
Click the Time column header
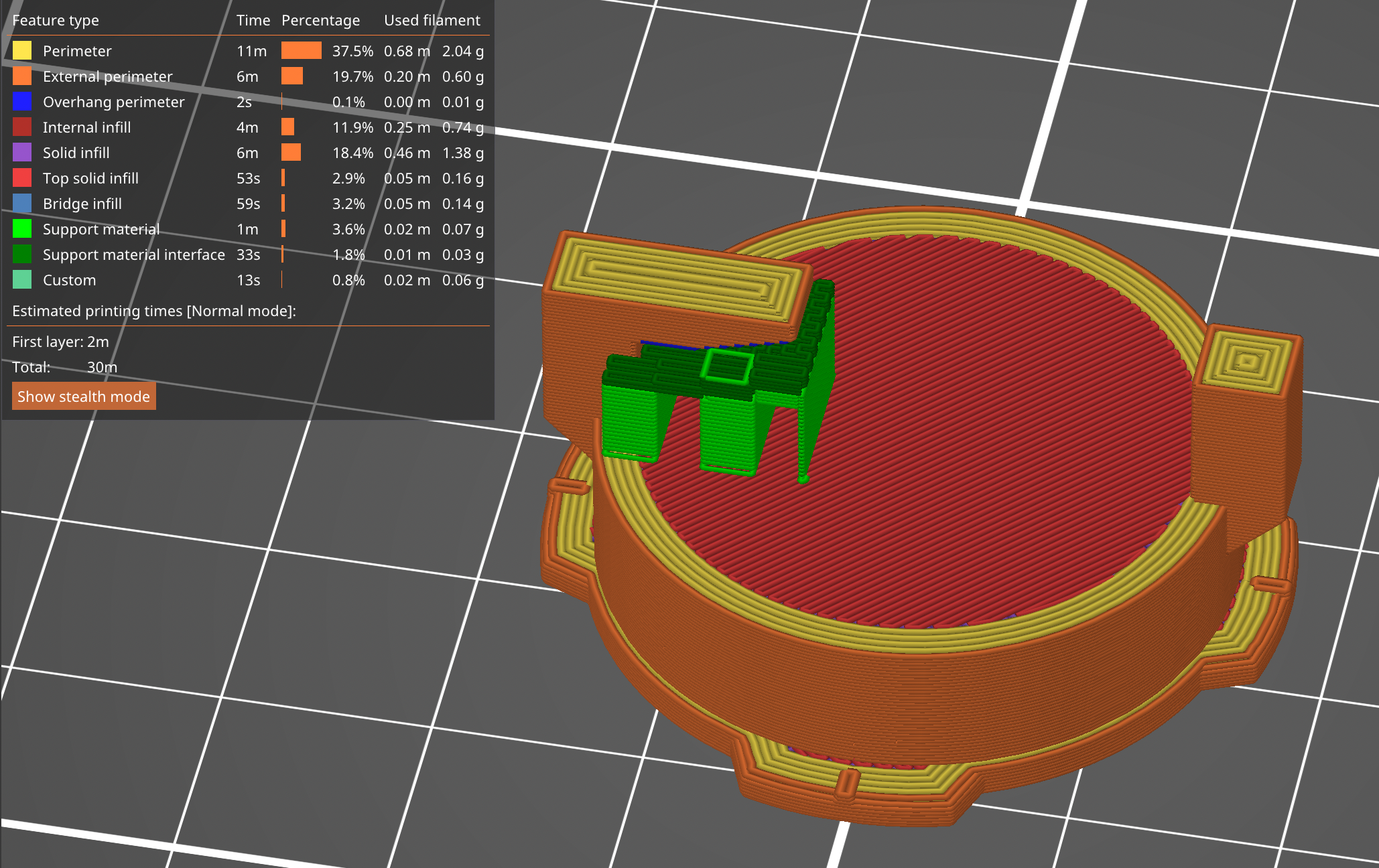[x=253, y=20]
